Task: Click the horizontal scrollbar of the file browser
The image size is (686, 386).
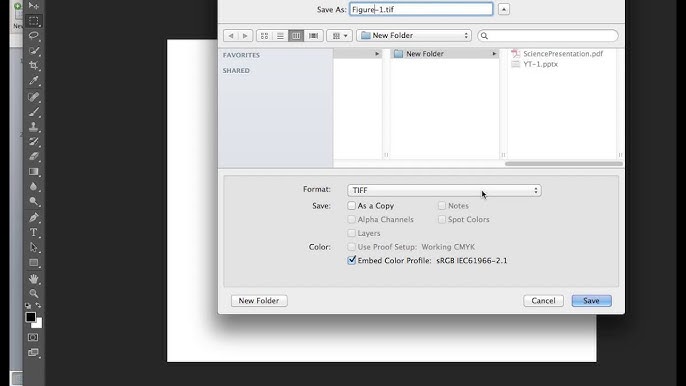Action: [x=564, y=164]
